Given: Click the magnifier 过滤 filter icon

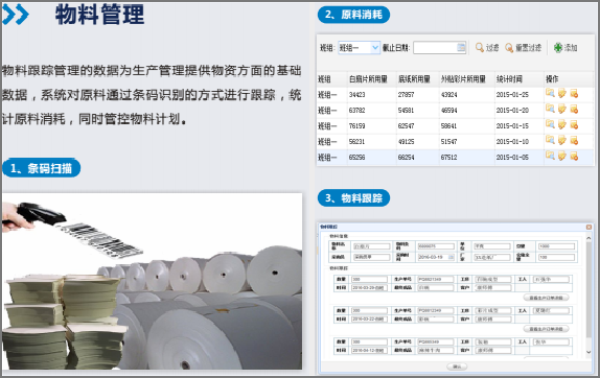Looking at the screenshot, I should pyautogui.click(x=479, y=47).
